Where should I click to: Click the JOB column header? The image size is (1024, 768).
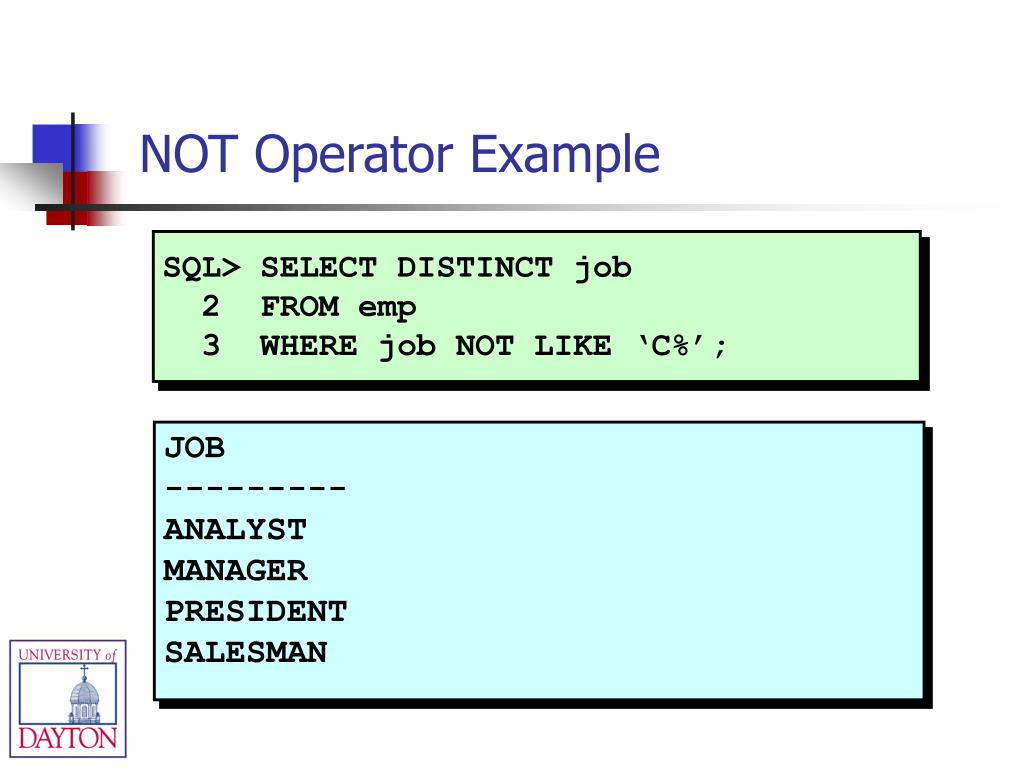(195, 449)
